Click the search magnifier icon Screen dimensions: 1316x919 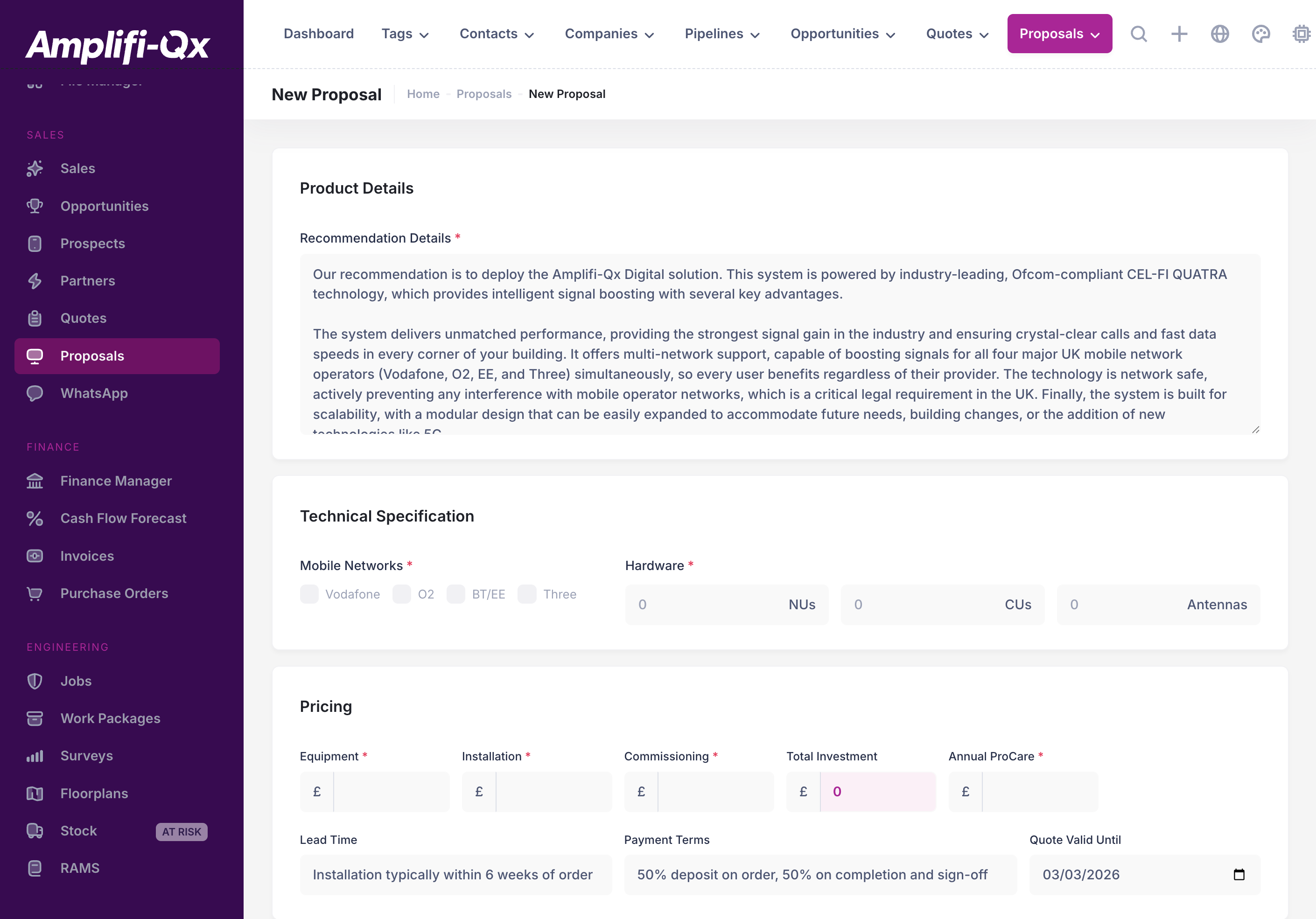tap(1138, 34)
